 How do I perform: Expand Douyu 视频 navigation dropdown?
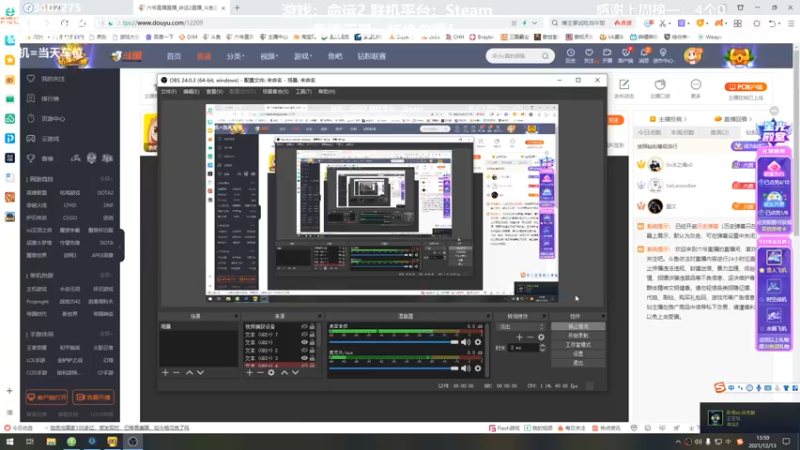coord(269,56)
